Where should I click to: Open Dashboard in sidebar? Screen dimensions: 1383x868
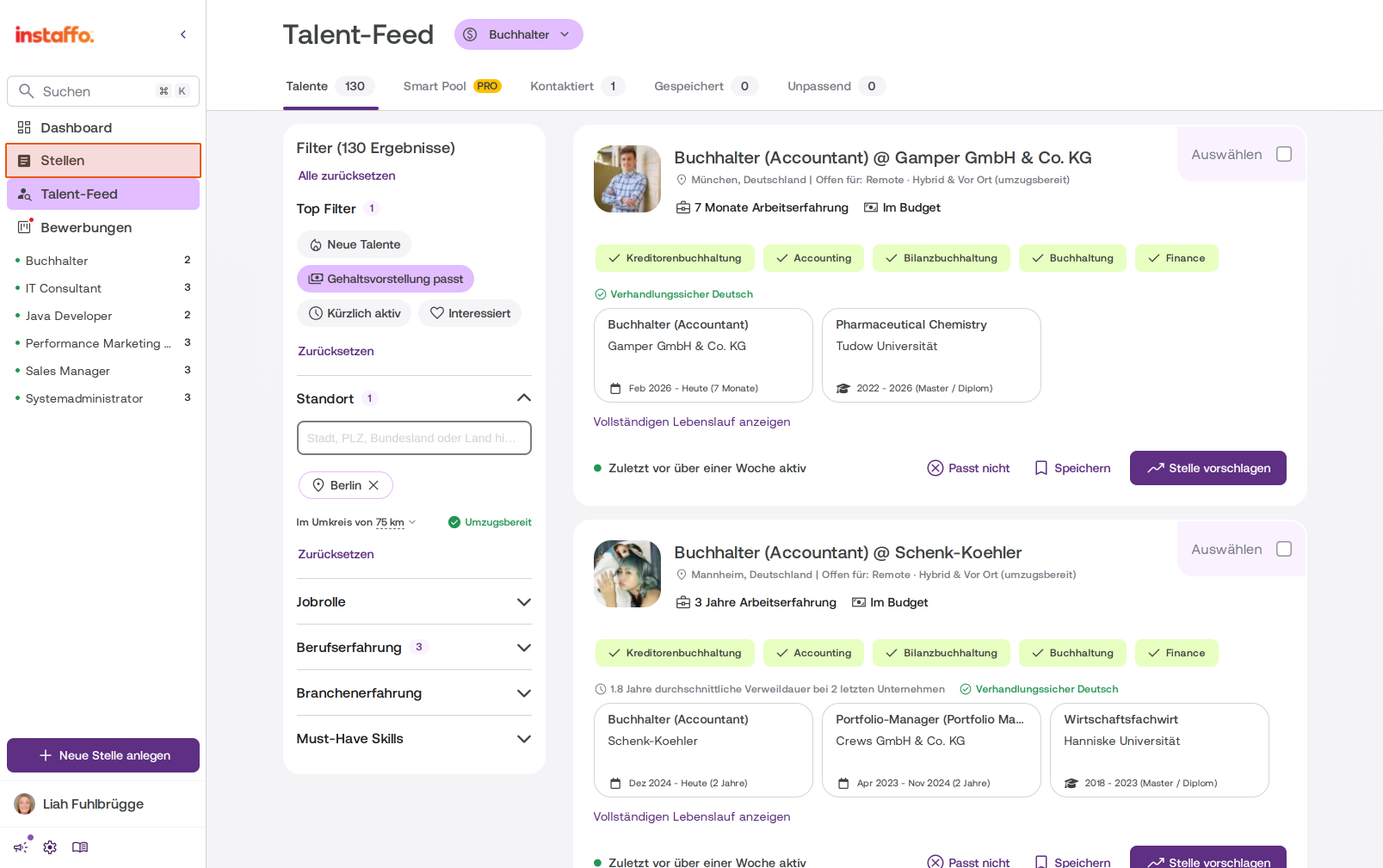pyautogui.click(x=103, y=127)
